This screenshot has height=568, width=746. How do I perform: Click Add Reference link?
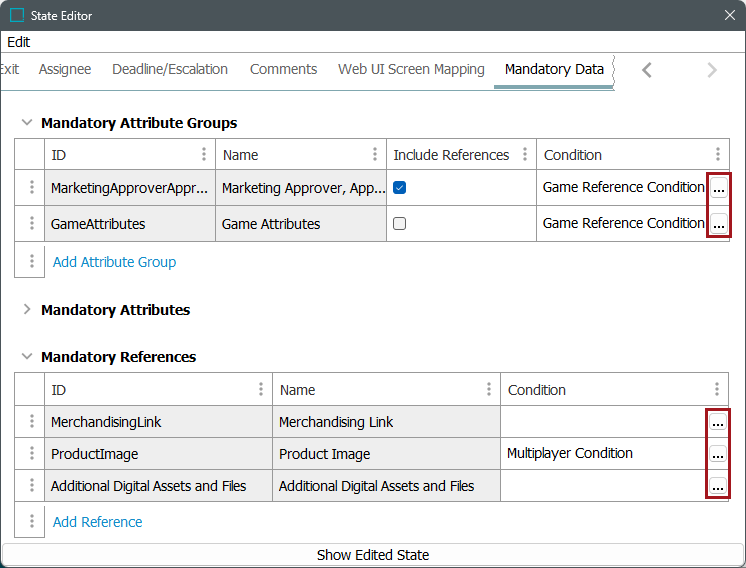coord(98,522)
